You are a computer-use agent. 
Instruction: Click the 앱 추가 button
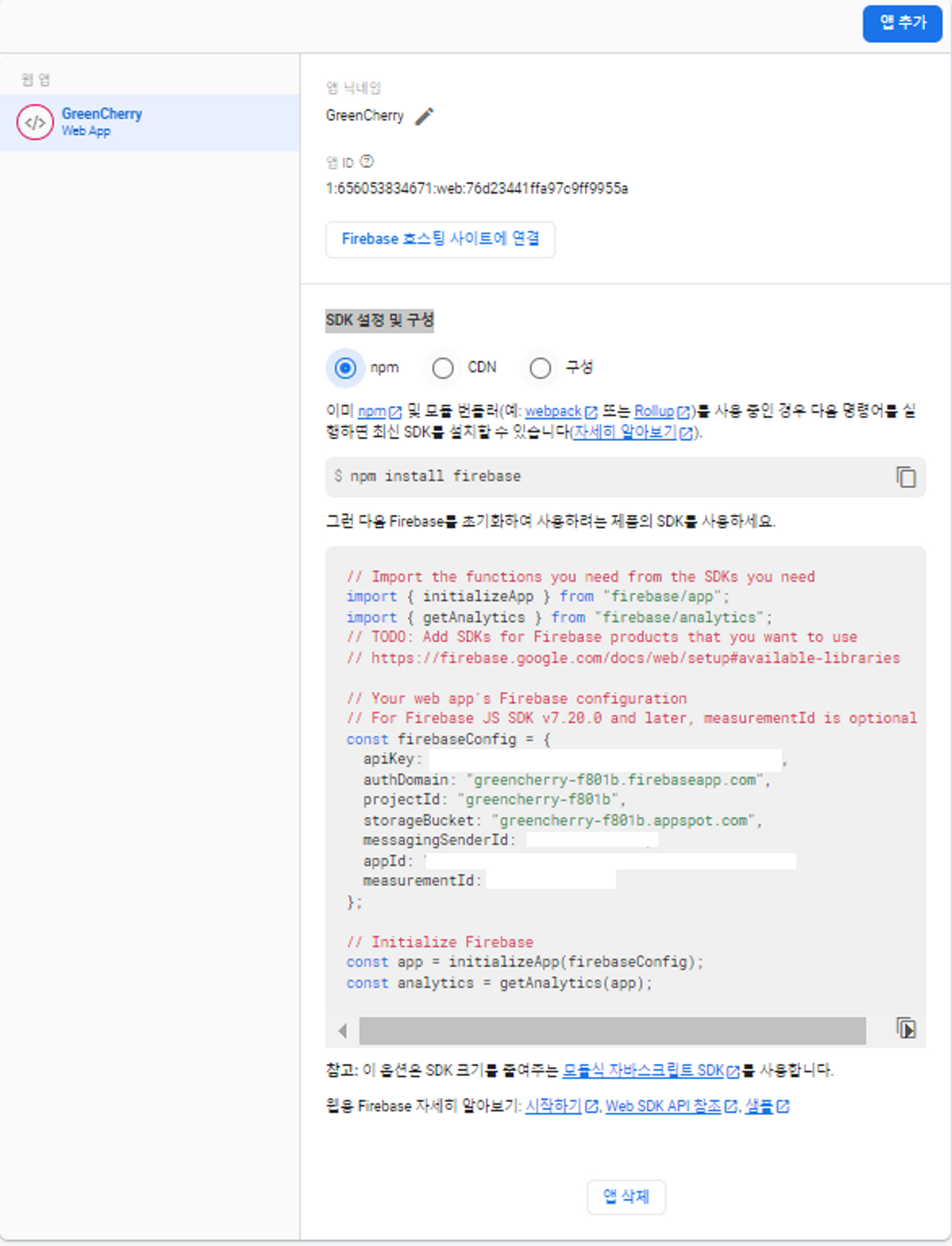902,23
